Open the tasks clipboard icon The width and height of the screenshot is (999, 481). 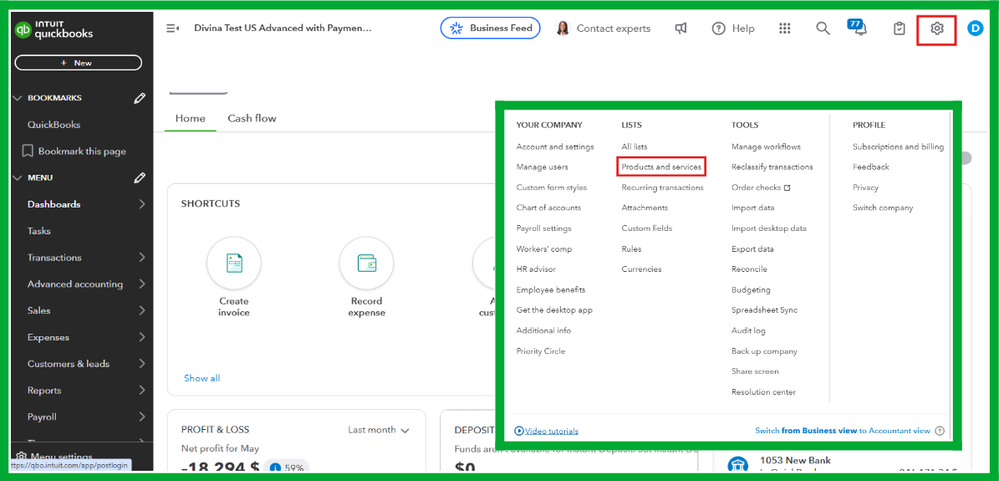(899, 29)
